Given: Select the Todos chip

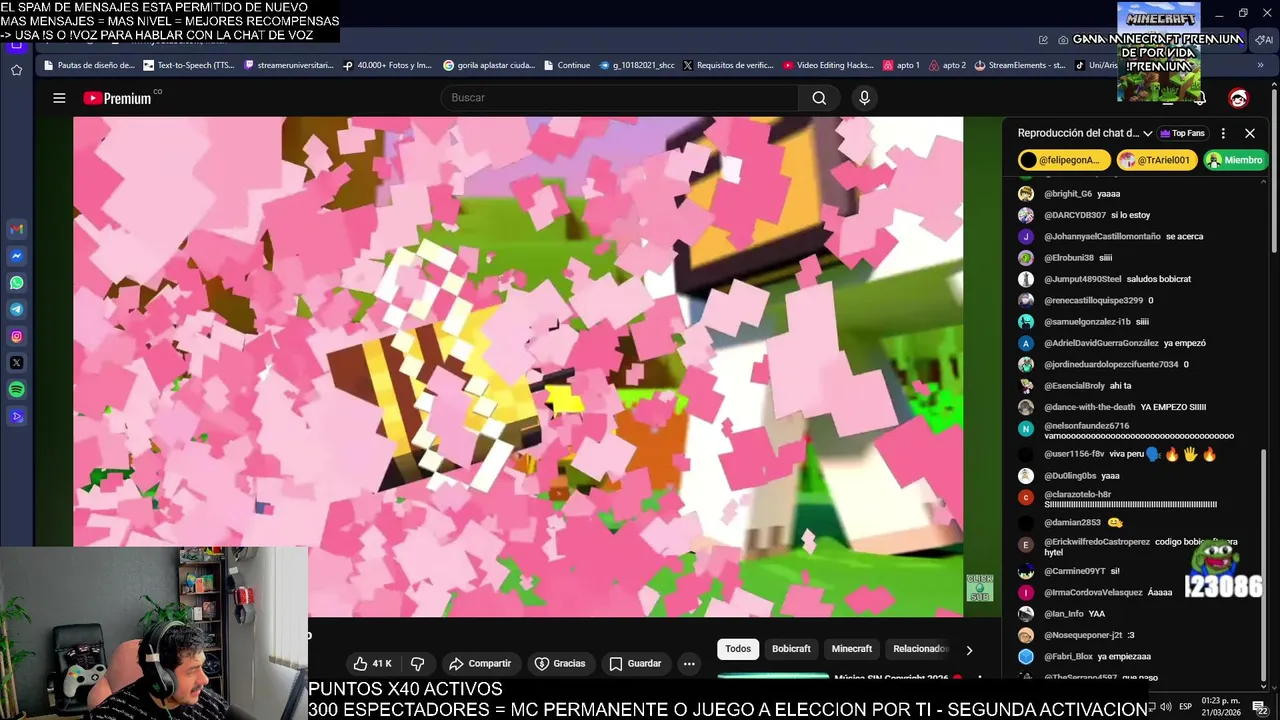Looking at the screenshot, I should (x=738, y=649).
